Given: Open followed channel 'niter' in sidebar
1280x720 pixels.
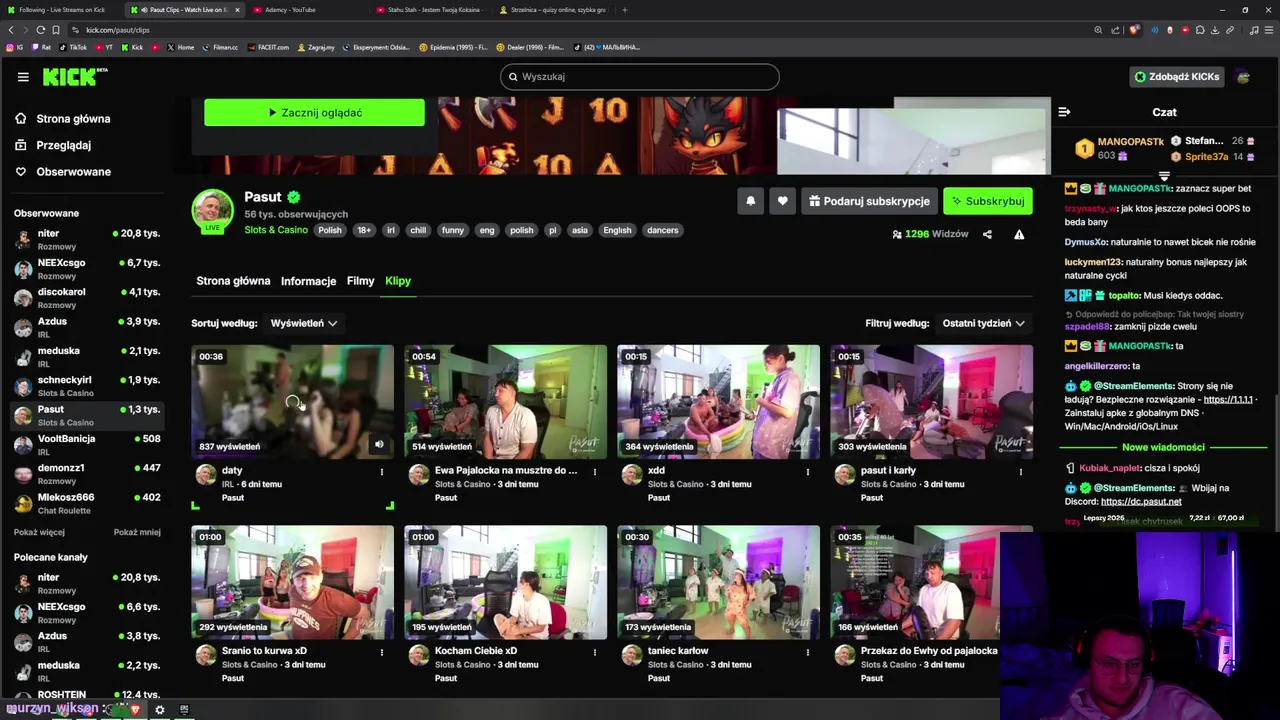Looking at the screenshot, I should click(86, 239).
